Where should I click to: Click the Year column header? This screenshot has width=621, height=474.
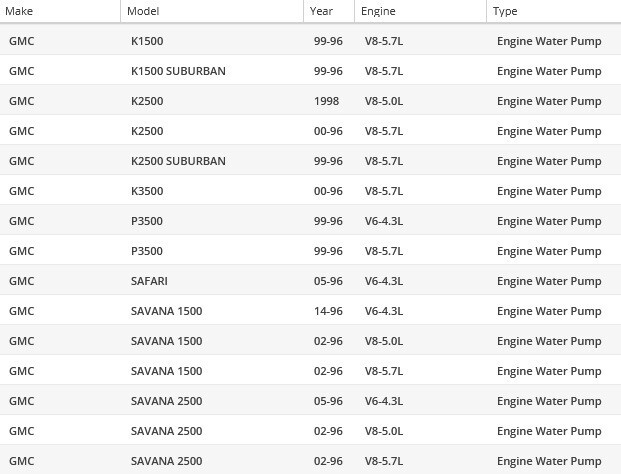[x=321, y=11]
